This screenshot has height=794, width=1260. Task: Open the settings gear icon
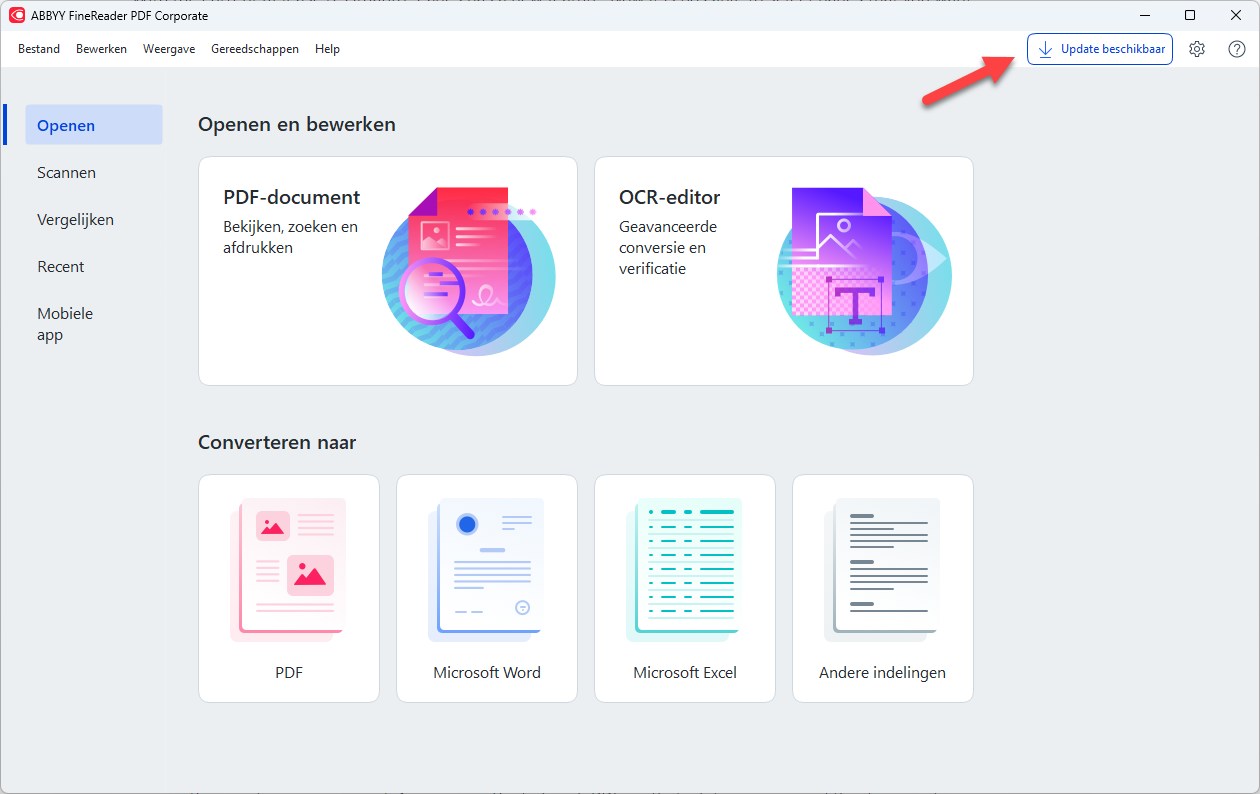click(x=1197, y=49)
